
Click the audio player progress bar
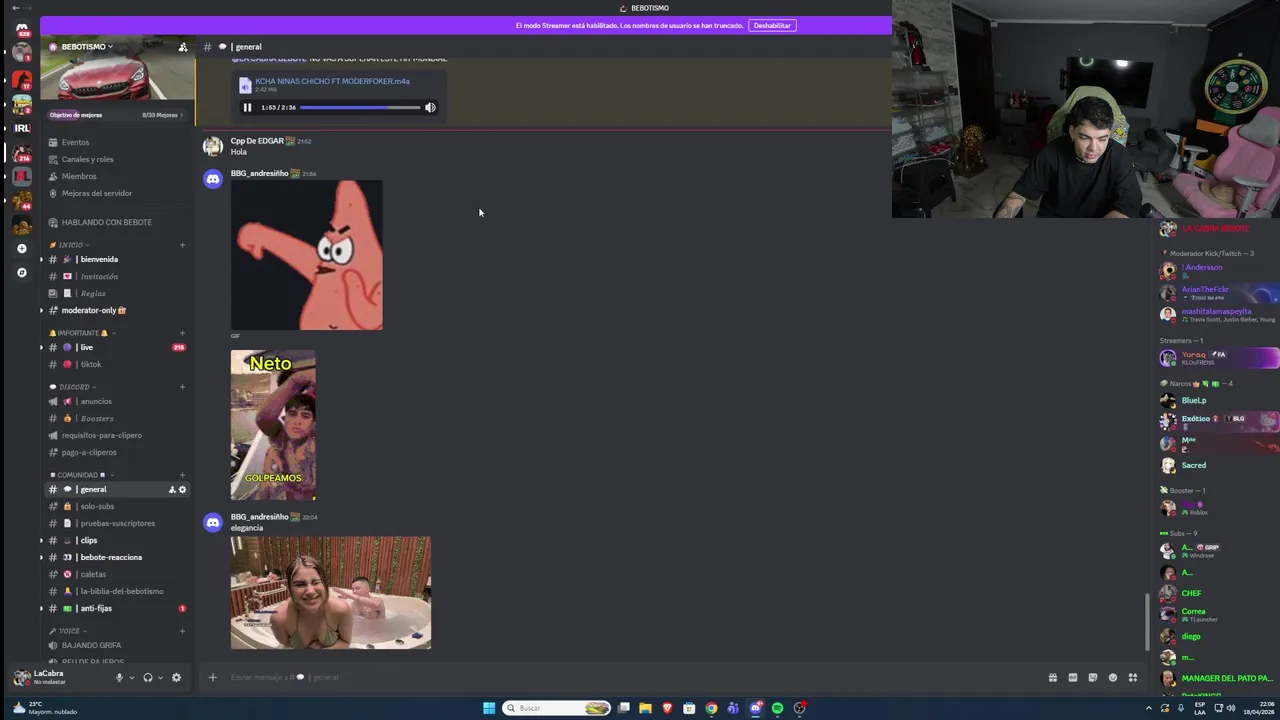360,107
